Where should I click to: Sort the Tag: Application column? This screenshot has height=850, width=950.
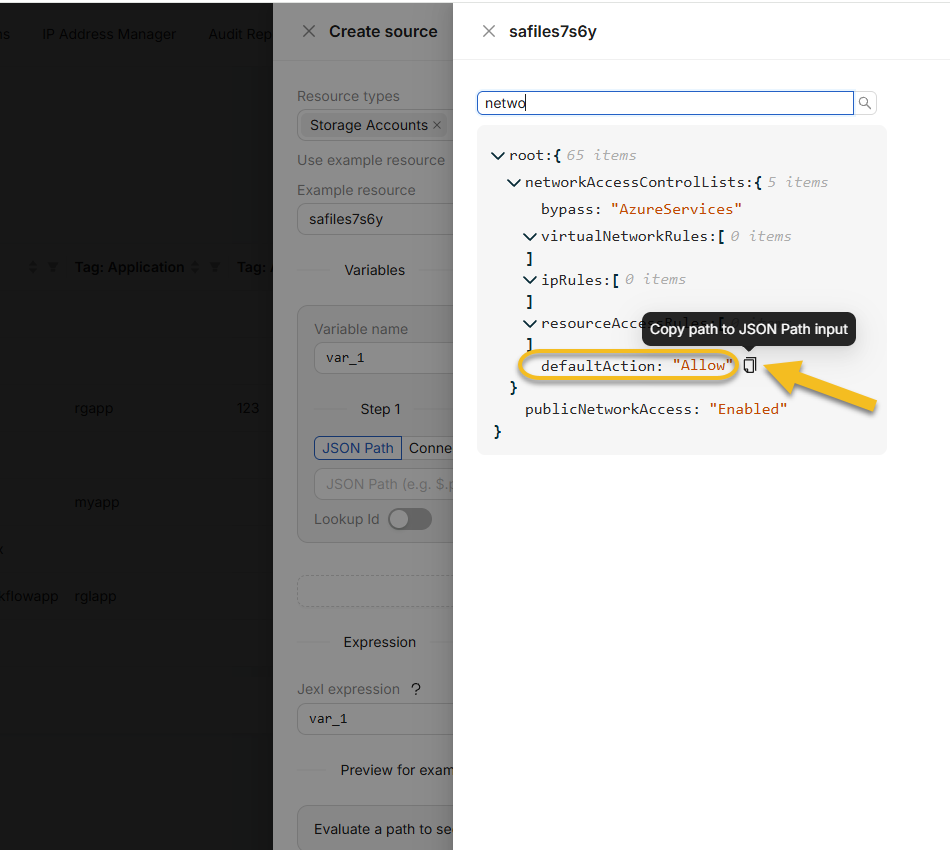pyautogui.click(x=195, y=267)
